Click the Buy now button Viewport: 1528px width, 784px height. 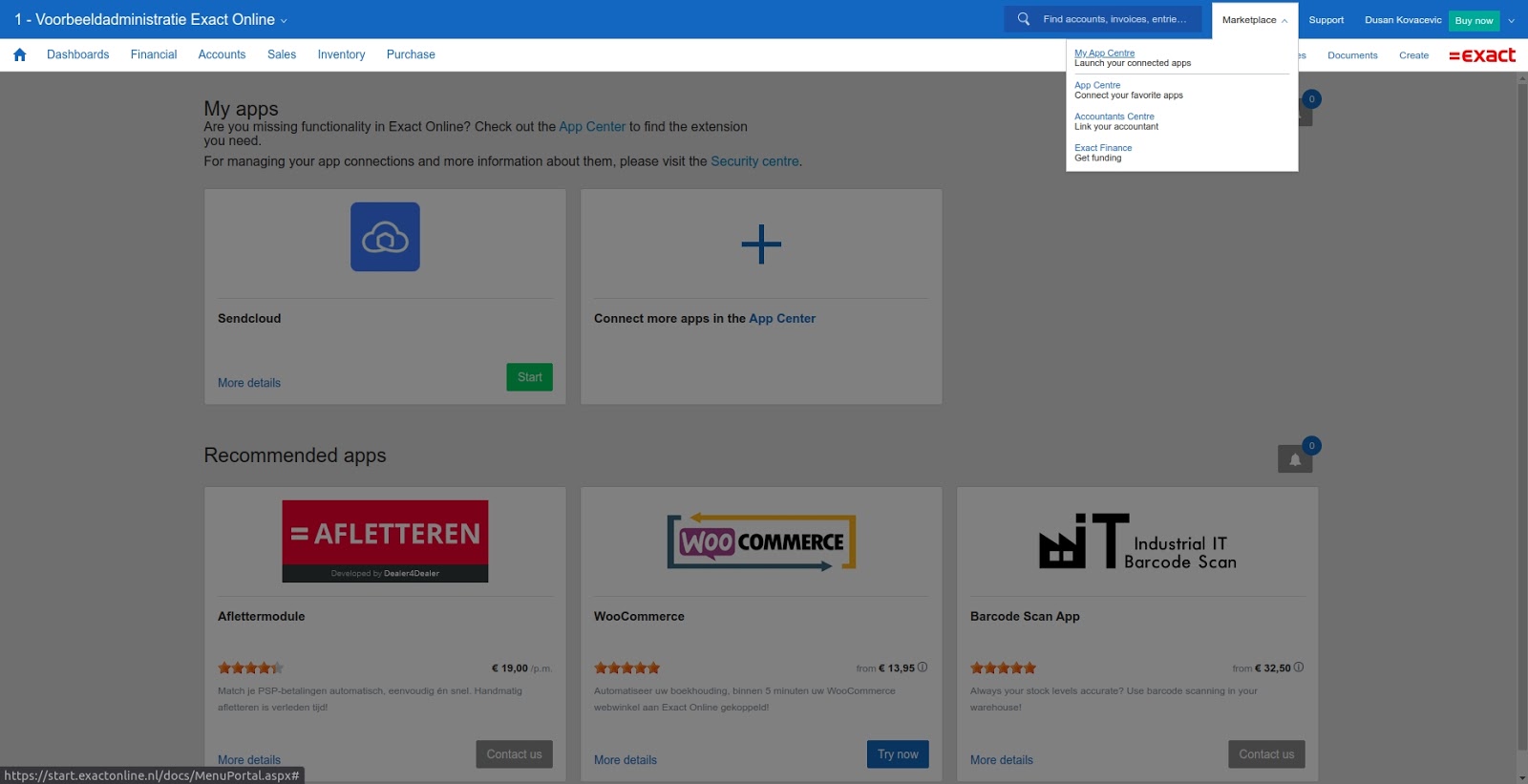tap(1474, 21)
